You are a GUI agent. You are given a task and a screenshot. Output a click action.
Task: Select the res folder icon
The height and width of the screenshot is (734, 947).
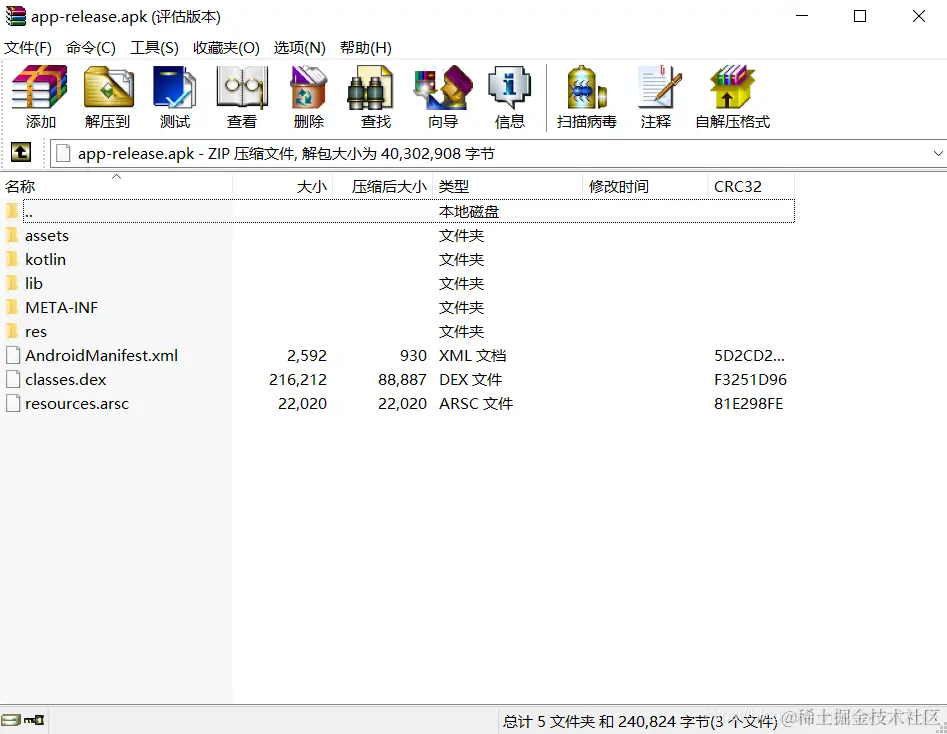click(x=12, y=331)
